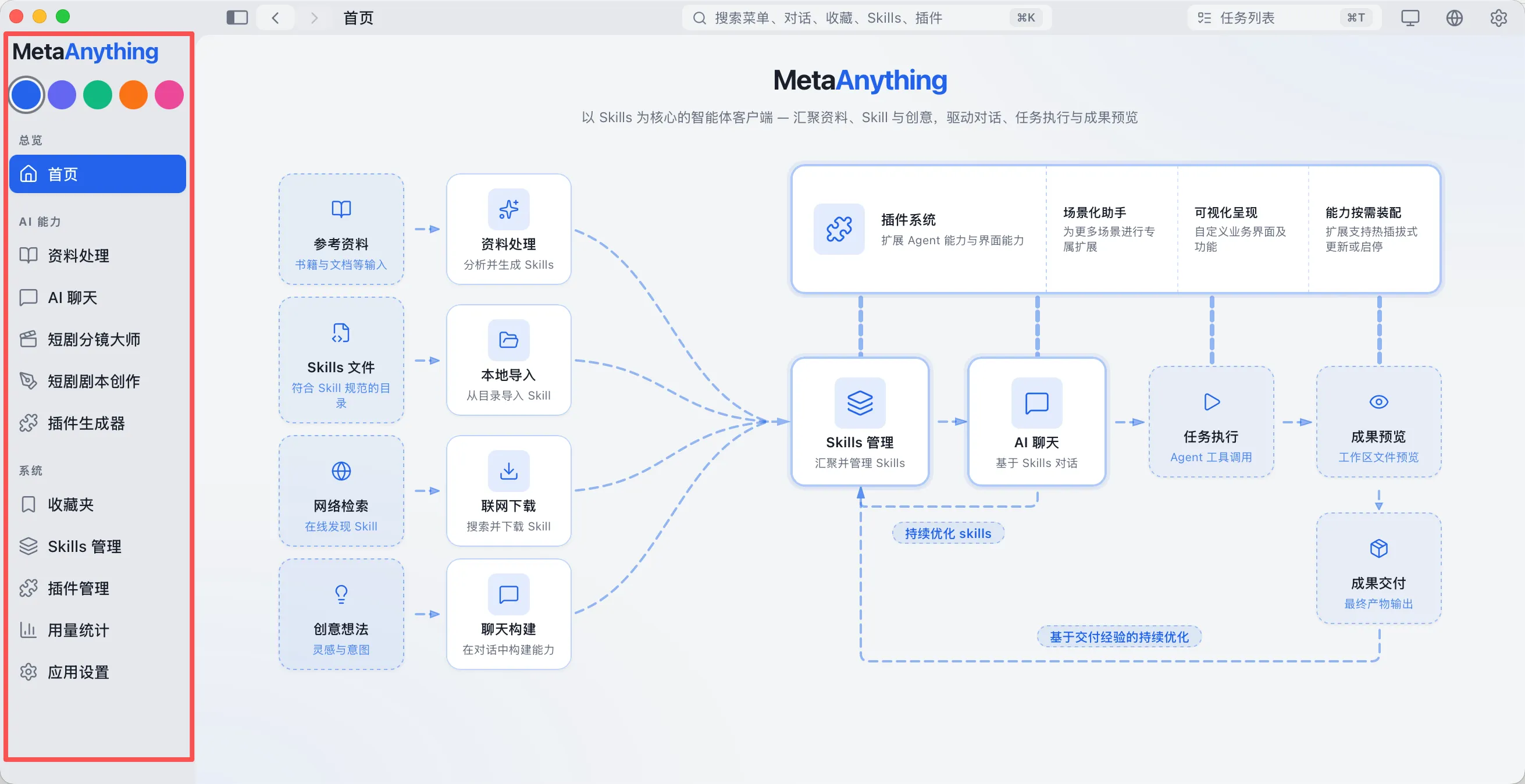The width and height of the screenshot is (1525, 784).
Task: Click the play icon in the 任务执行 card
Action: (x=1212, y=402)
